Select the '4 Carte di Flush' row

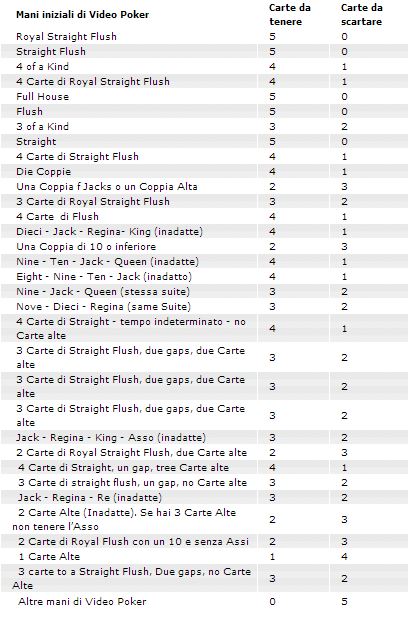pyautogui.click(x=204, y=216)
